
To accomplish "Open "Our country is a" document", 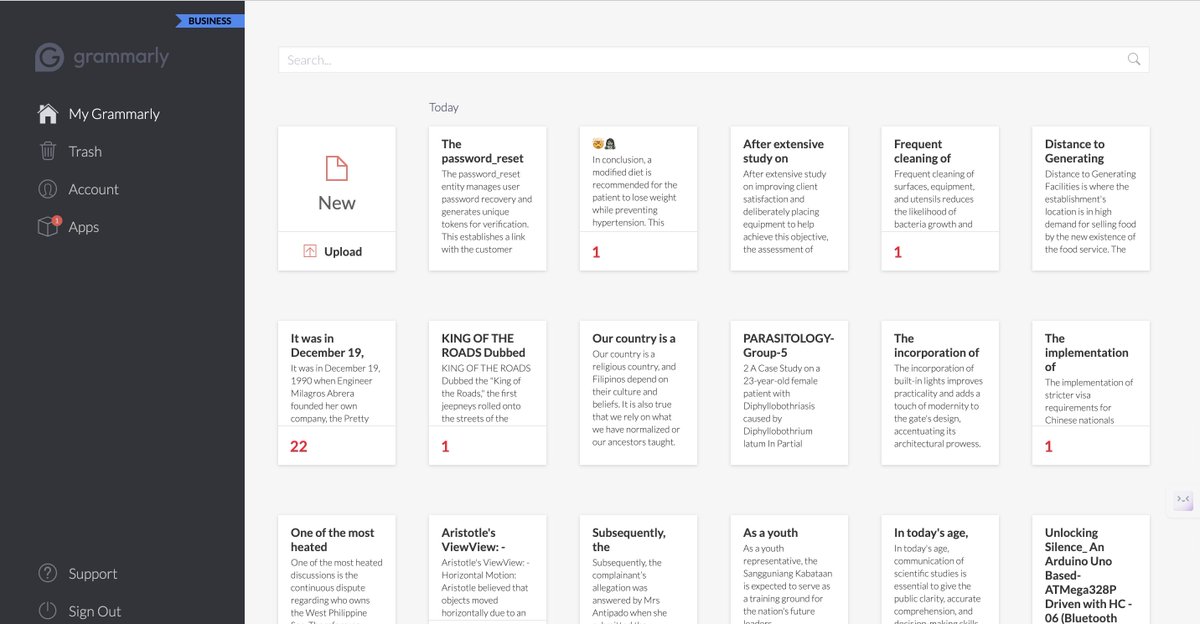I will tap(638, 393).
